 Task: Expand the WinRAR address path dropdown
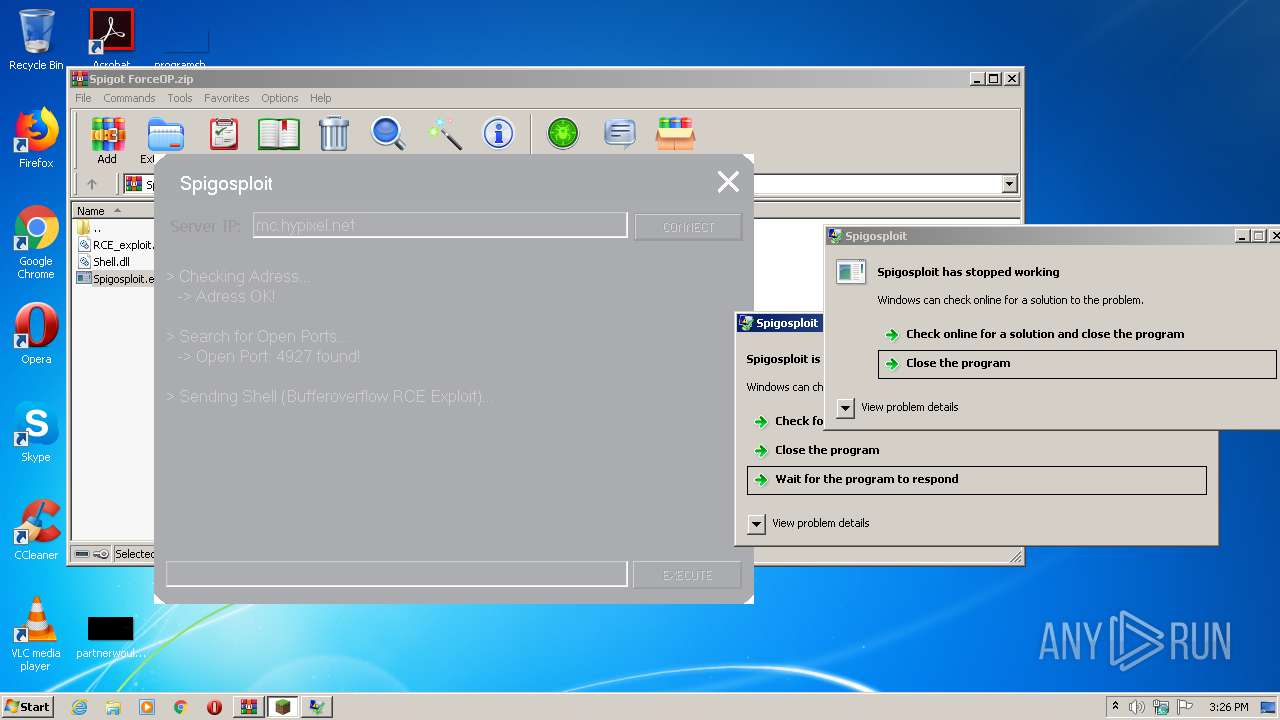click(x=1009, y=184)
